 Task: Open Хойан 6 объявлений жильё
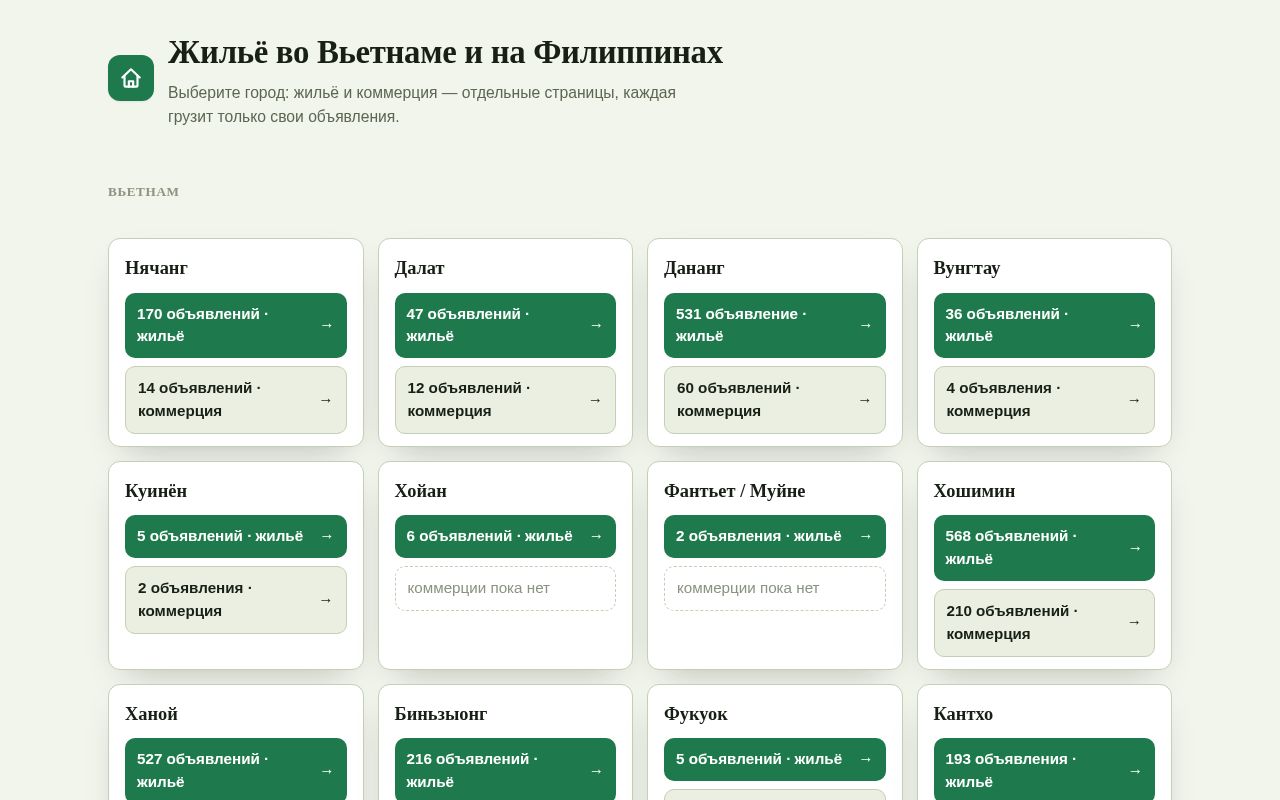[x=505, y=536]
